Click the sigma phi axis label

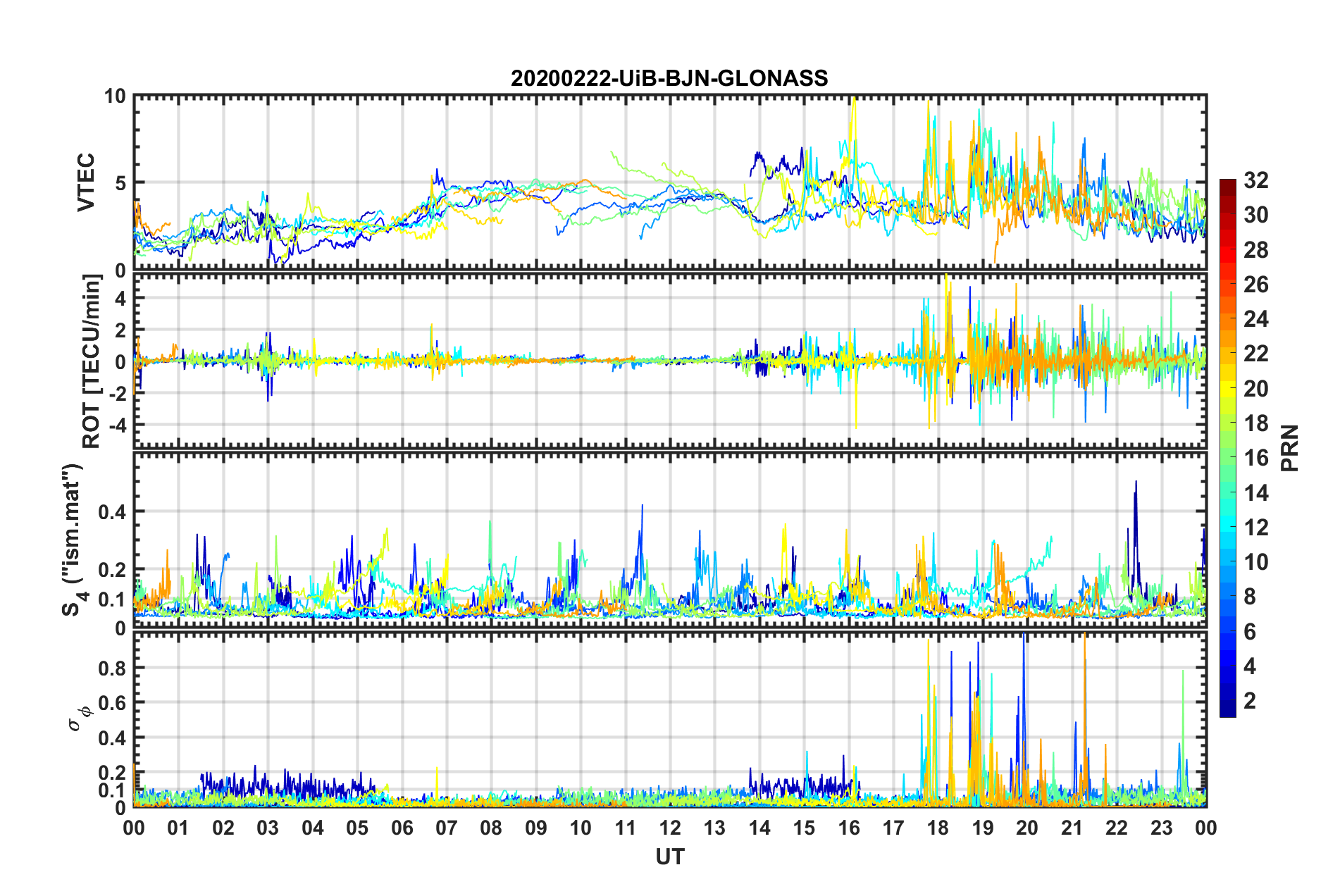pos(81,714)
